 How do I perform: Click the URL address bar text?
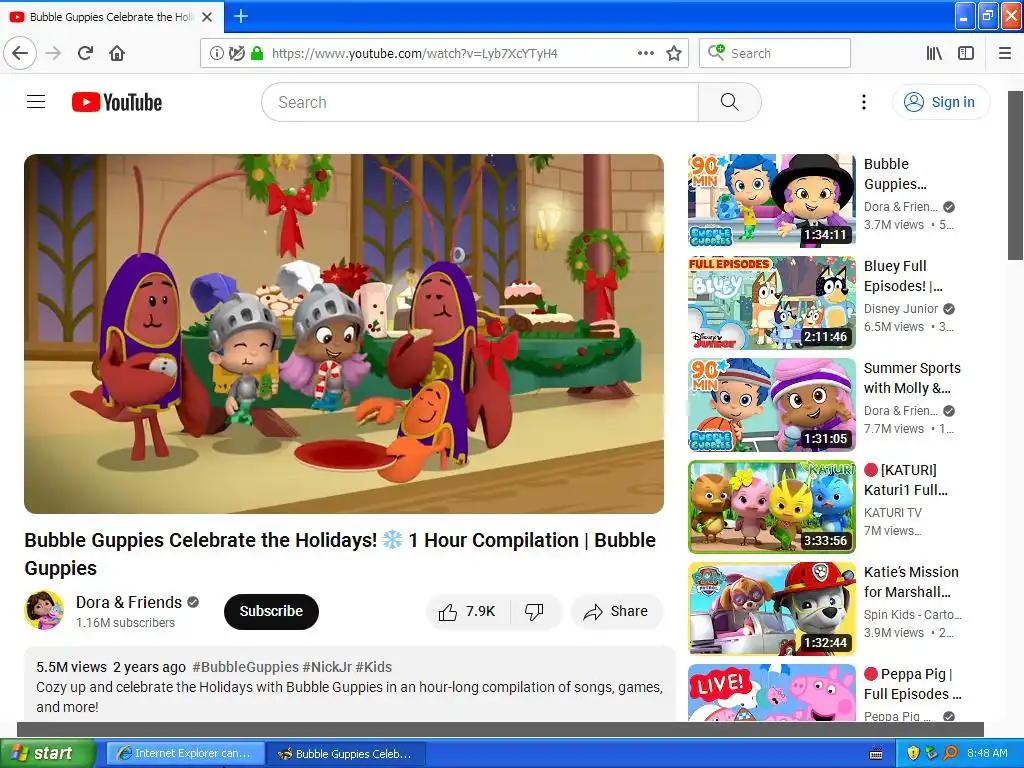(415, 54)
